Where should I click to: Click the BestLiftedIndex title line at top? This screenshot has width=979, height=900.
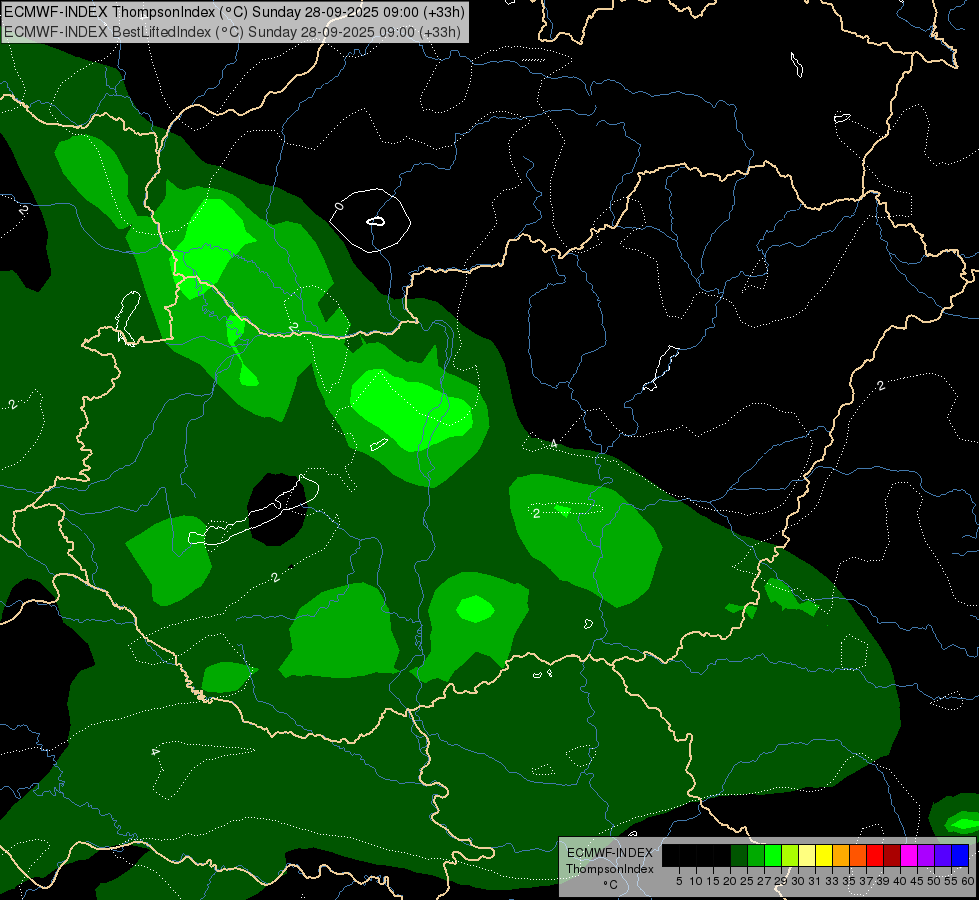click(232, 32)
